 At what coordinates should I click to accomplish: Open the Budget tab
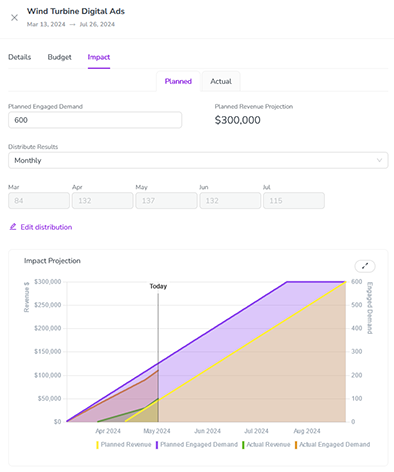click(x=59, y=57)
